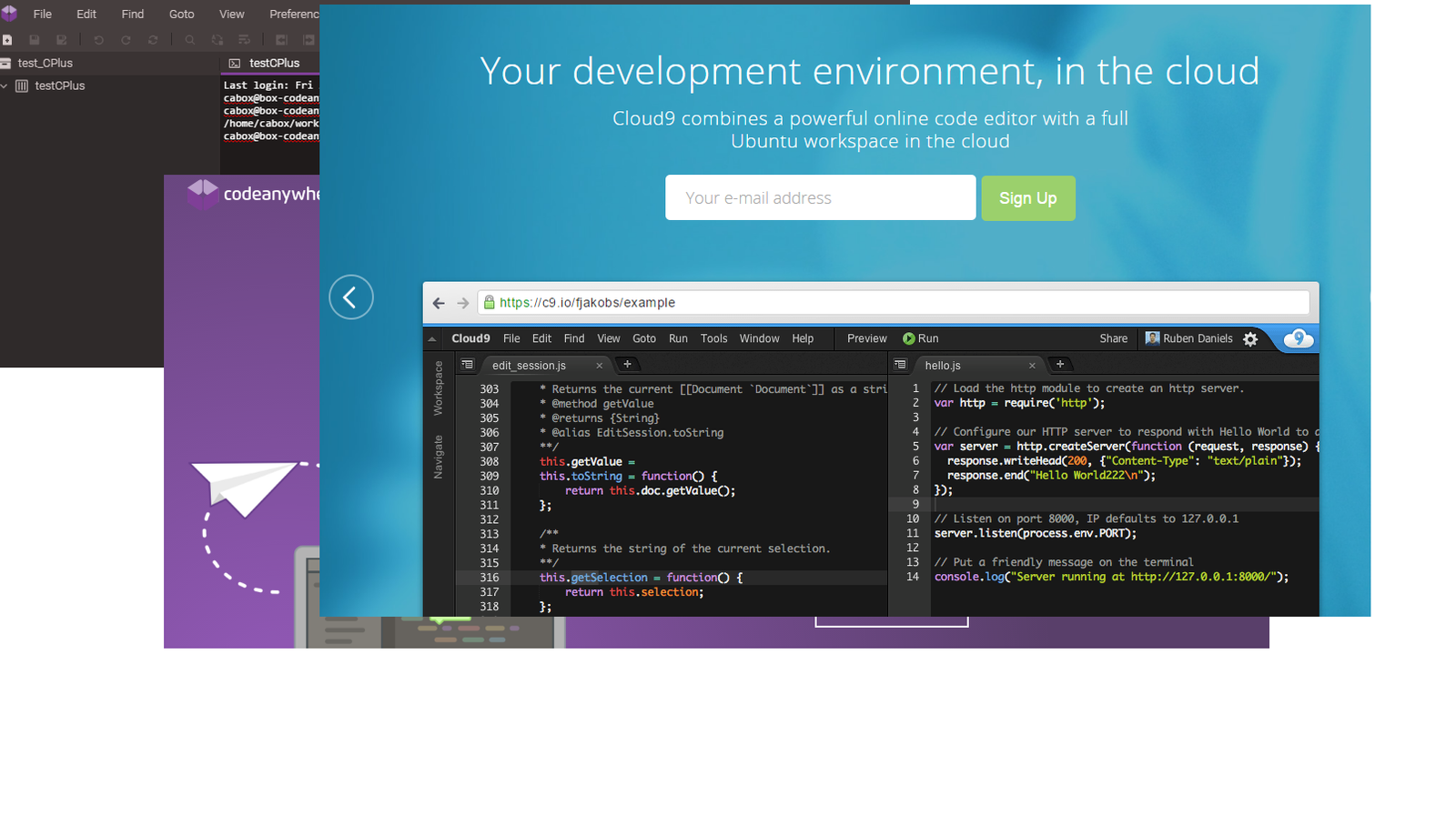Select the testCPlus terminal tab in Codeanywhere

point(270,64)
